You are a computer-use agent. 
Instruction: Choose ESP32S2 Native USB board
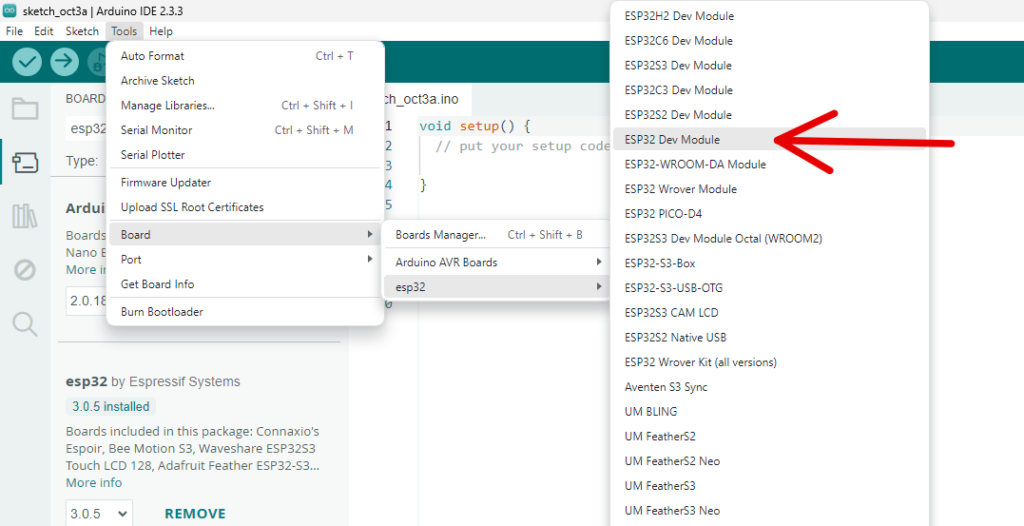(x=769, y=338)
